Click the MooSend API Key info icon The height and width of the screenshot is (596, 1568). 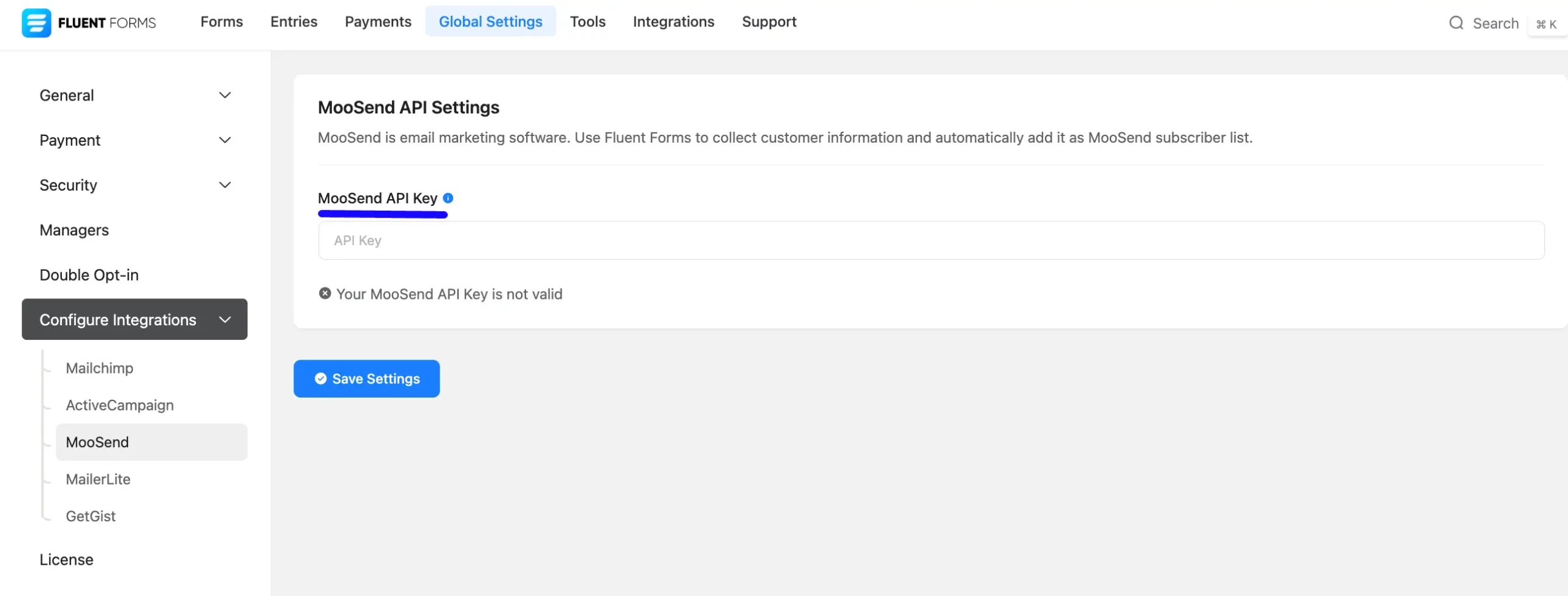coord(448,198)
